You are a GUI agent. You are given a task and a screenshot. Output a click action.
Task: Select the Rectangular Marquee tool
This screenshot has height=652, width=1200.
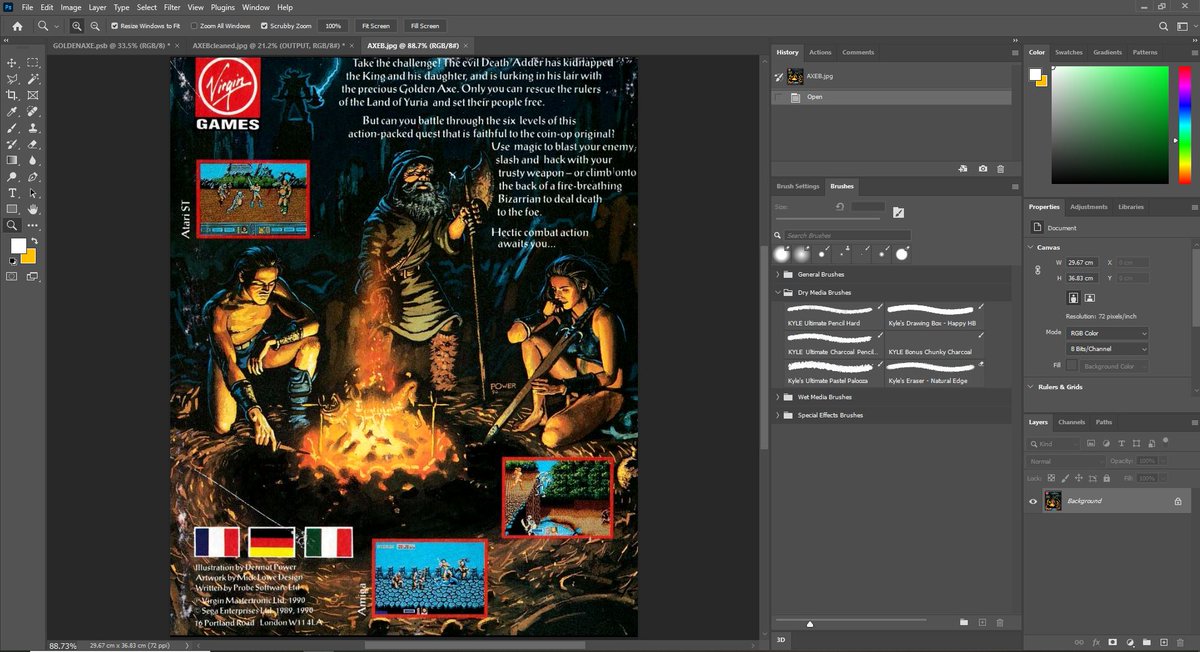click(x=33, y=62)
